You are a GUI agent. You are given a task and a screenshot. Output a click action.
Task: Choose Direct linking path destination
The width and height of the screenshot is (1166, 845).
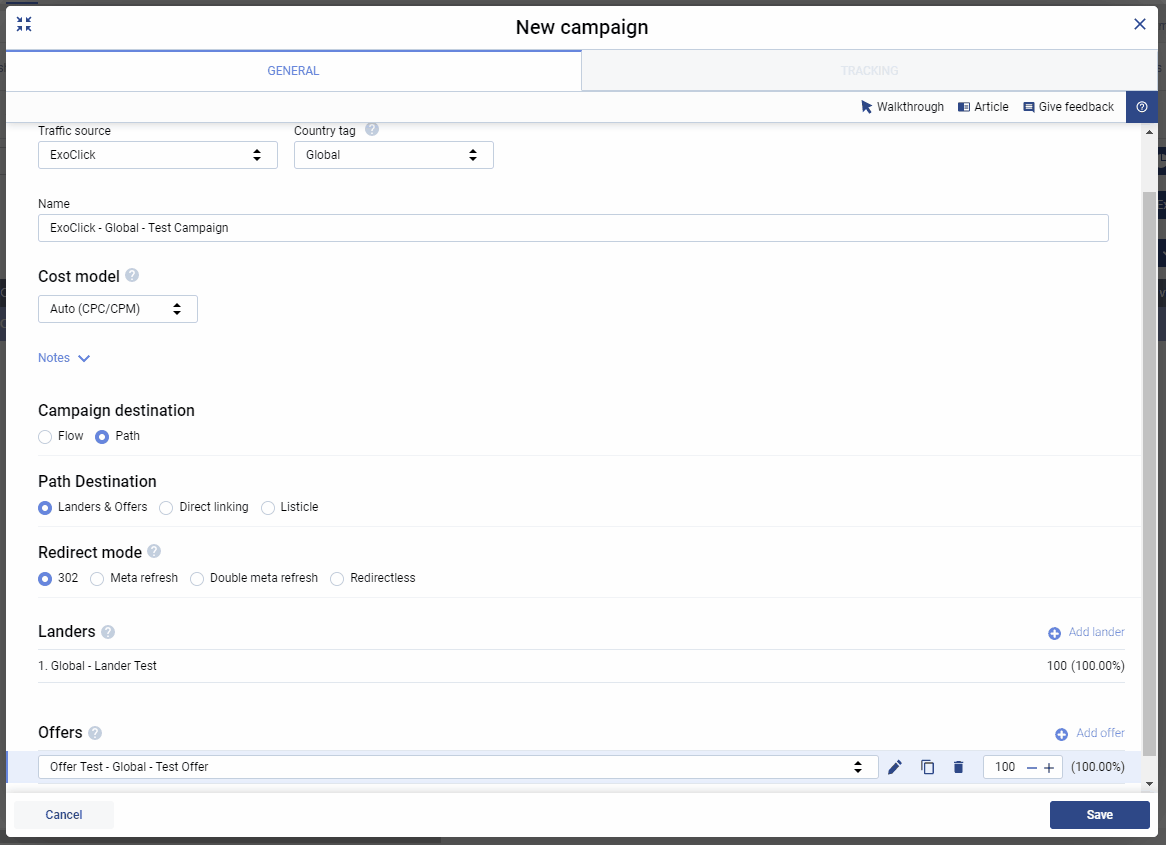click(167, 508)
